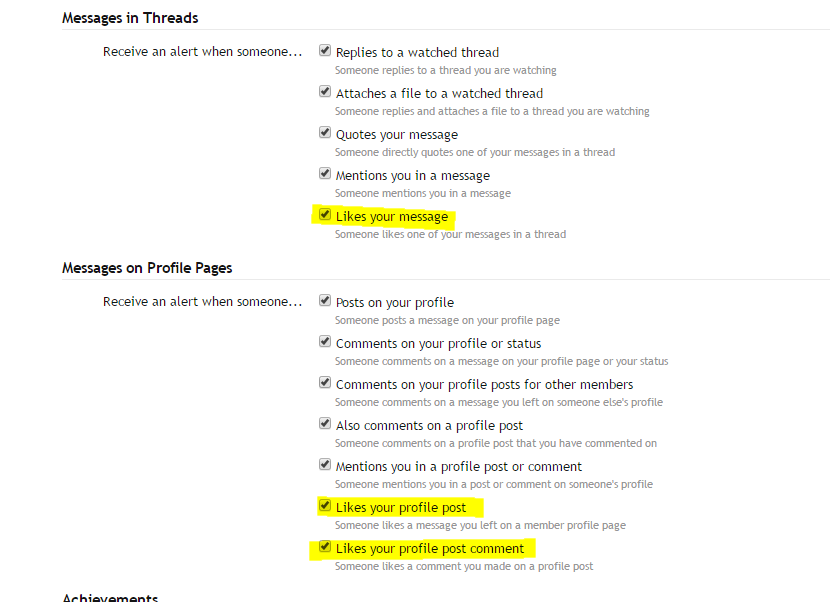Uncheck the 'Posts on your profile' checkbox
The image size is (830, 602).
pos(325,300)
